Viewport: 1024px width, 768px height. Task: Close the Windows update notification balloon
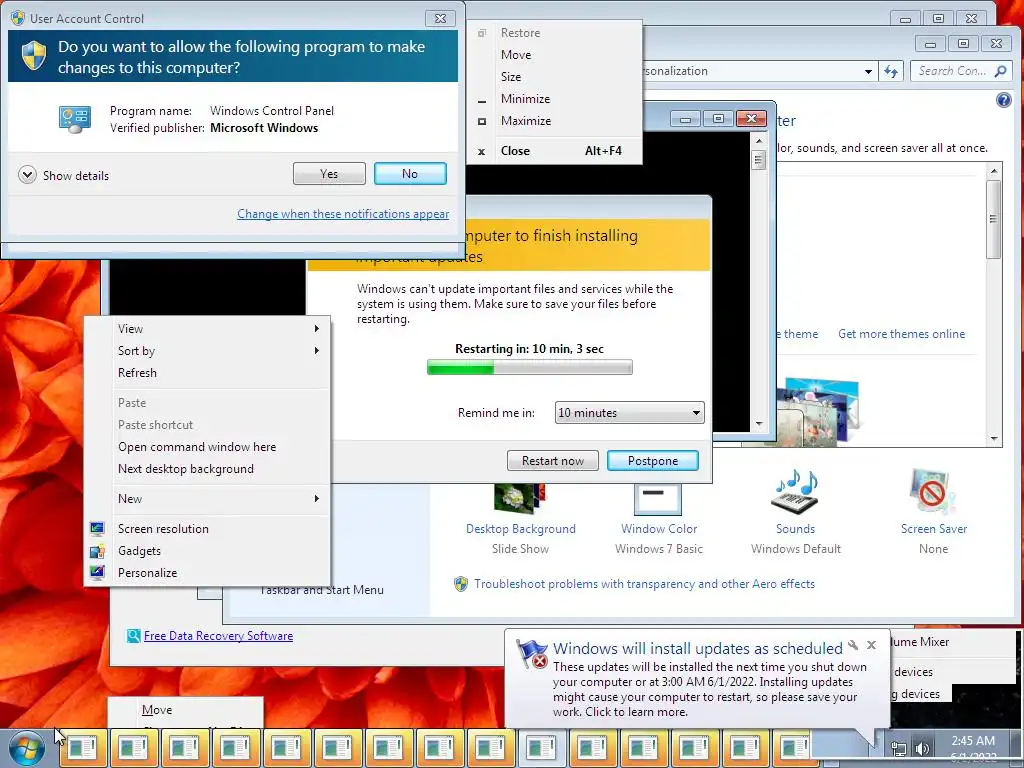tap(871, 645)
